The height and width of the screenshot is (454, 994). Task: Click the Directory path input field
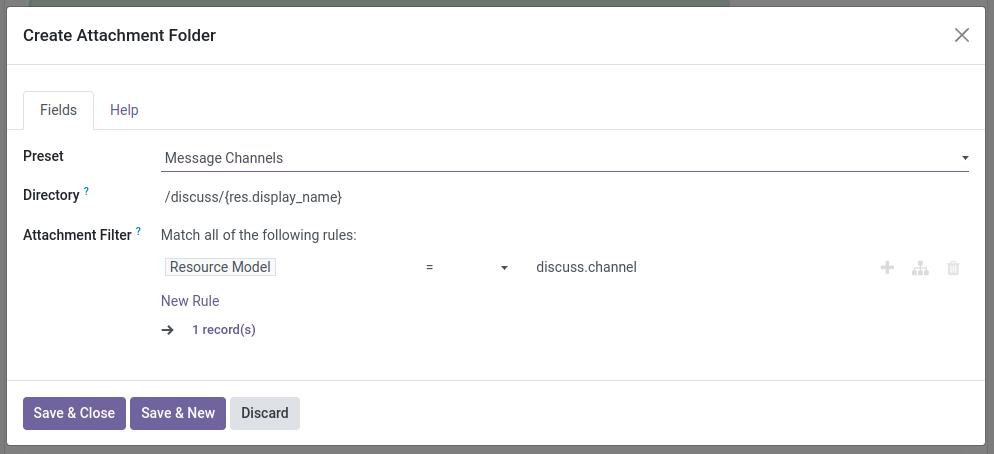565,197
